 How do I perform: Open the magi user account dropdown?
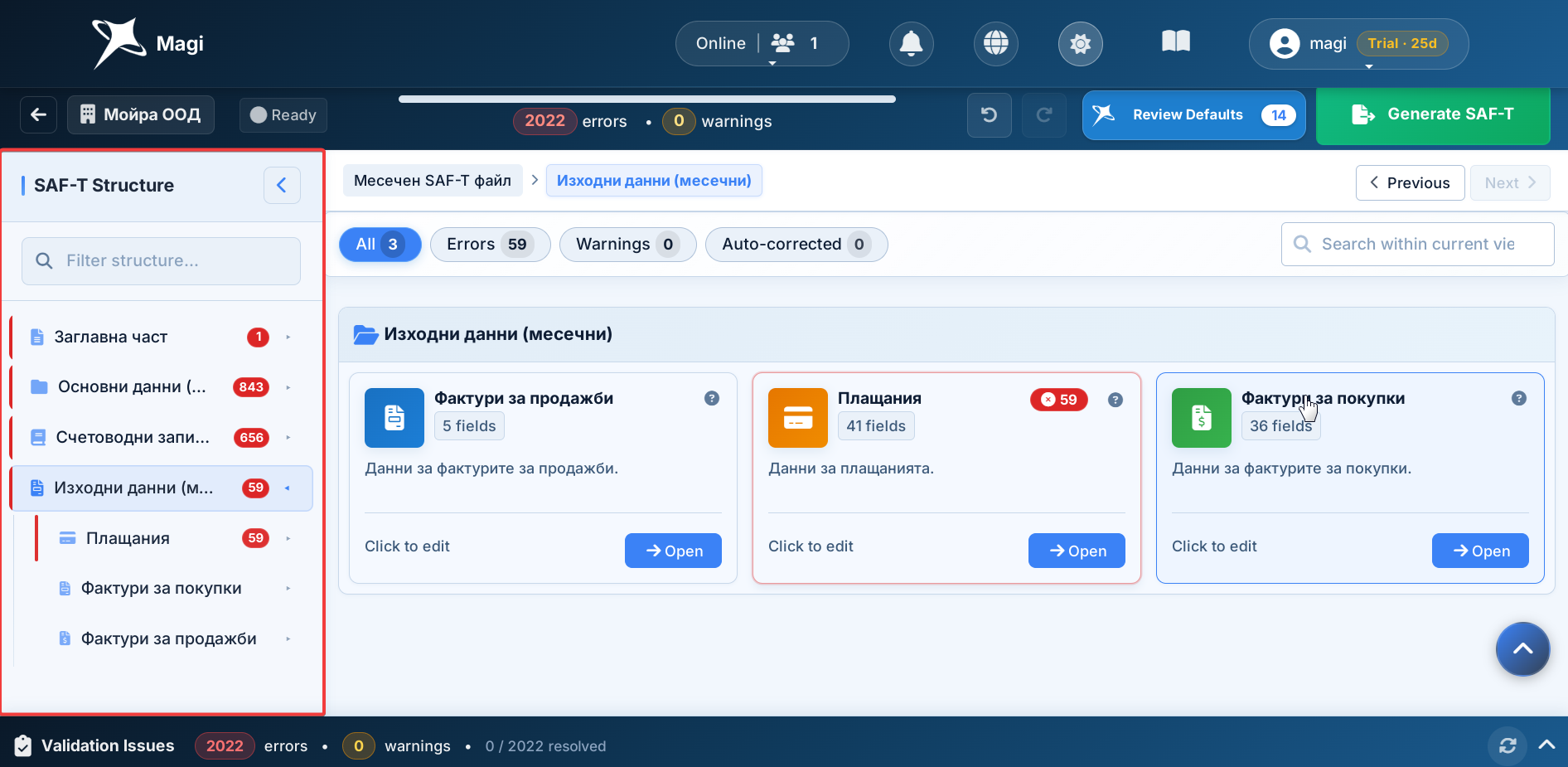(x=1358, y=44)
